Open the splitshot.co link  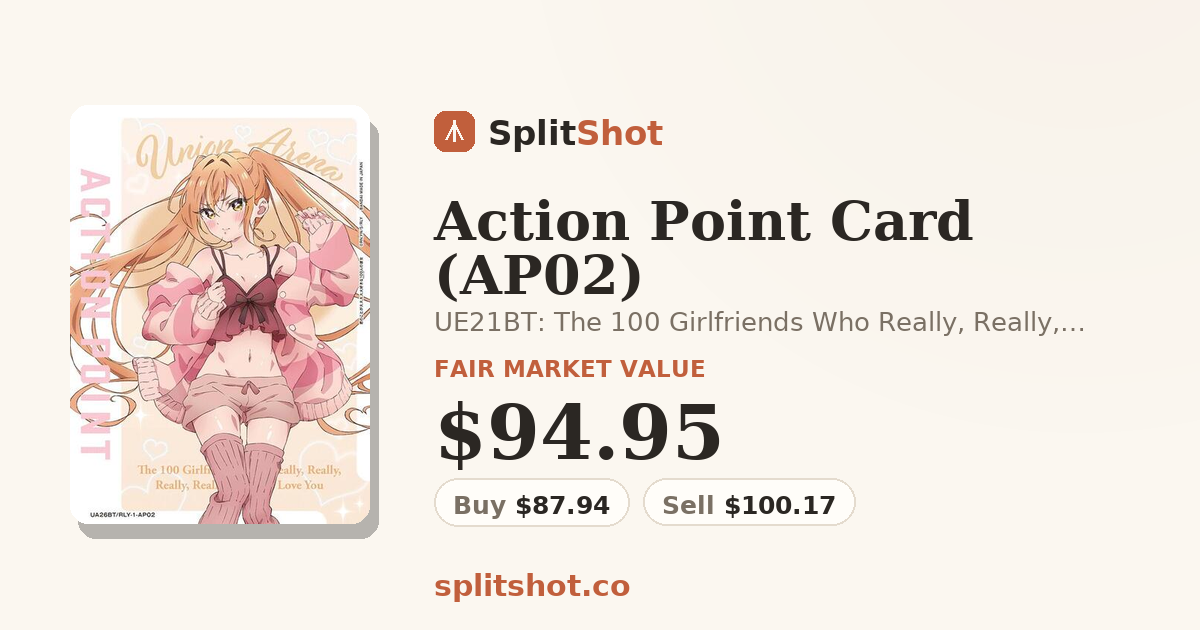532,586
